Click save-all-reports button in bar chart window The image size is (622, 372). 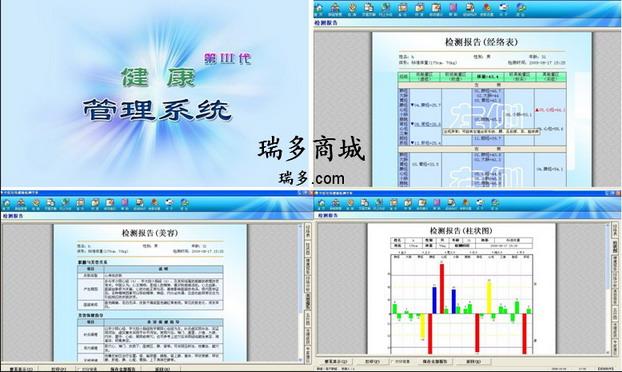[x=435, y=361]
